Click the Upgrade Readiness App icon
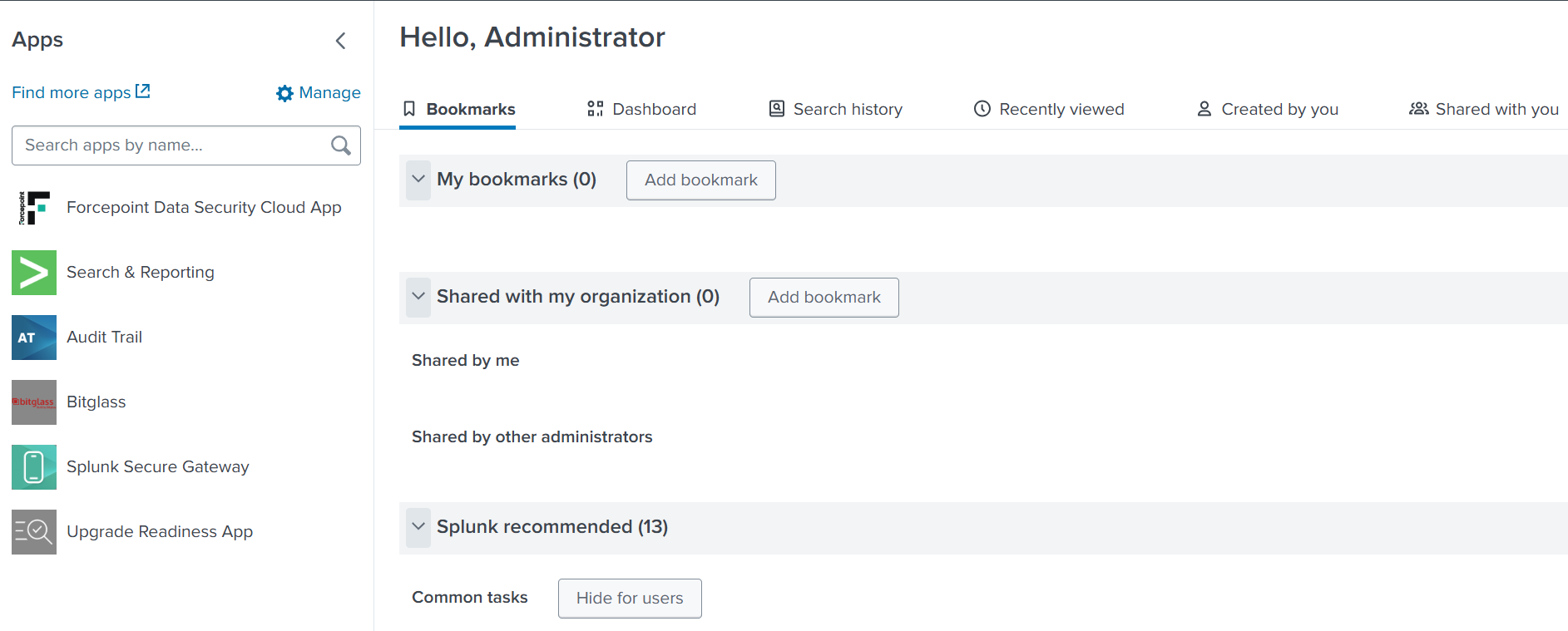Image resolution: width=1568 pixels, height=631 pixels. 34,532
